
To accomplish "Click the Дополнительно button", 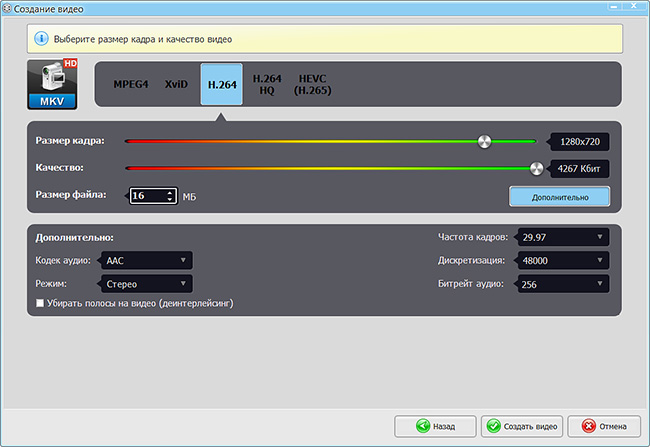I will pos(559,197).
